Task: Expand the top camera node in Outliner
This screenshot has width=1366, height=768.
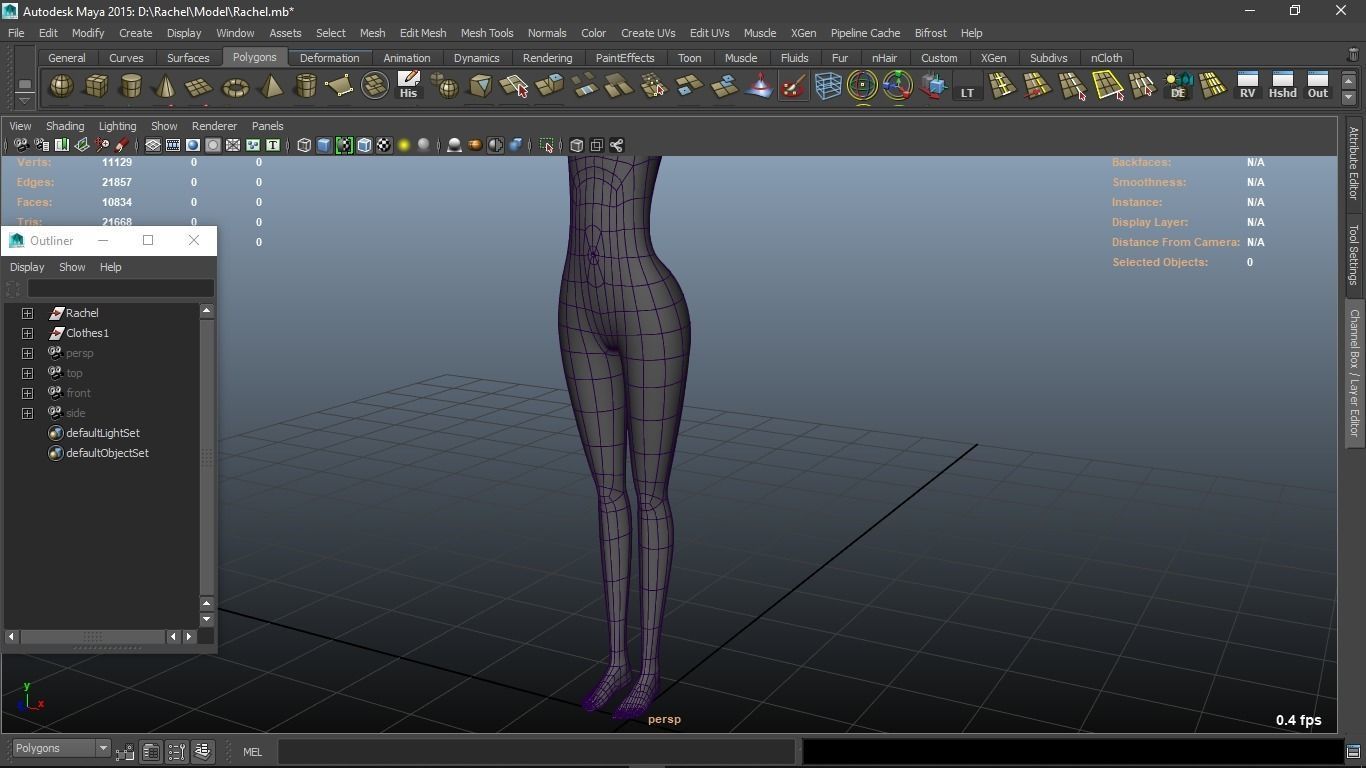Action: tap(28, 373)
